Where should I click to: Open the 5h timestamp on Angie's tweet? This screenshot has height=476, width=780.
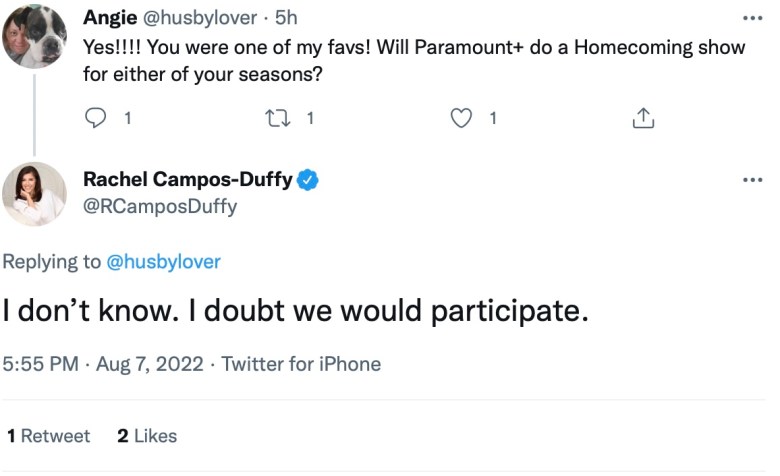tap(287, 18)
